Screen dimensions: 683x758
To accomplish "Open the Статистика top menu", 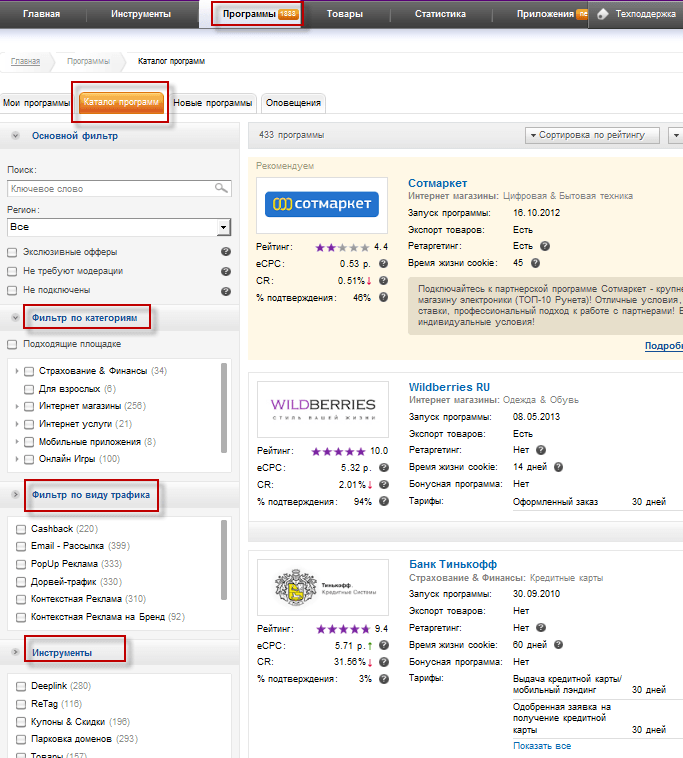I will 440,14.
